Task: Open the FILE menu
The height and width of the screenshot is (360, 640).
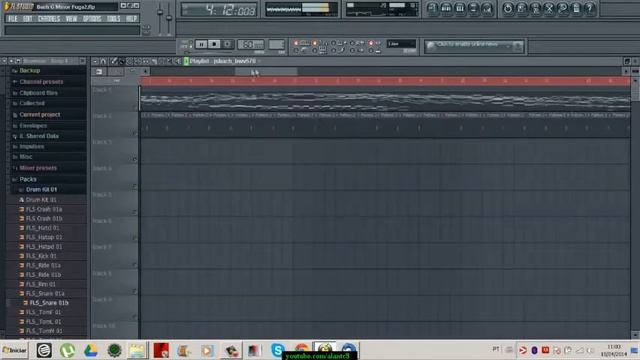Action: (x=13, y=19)
